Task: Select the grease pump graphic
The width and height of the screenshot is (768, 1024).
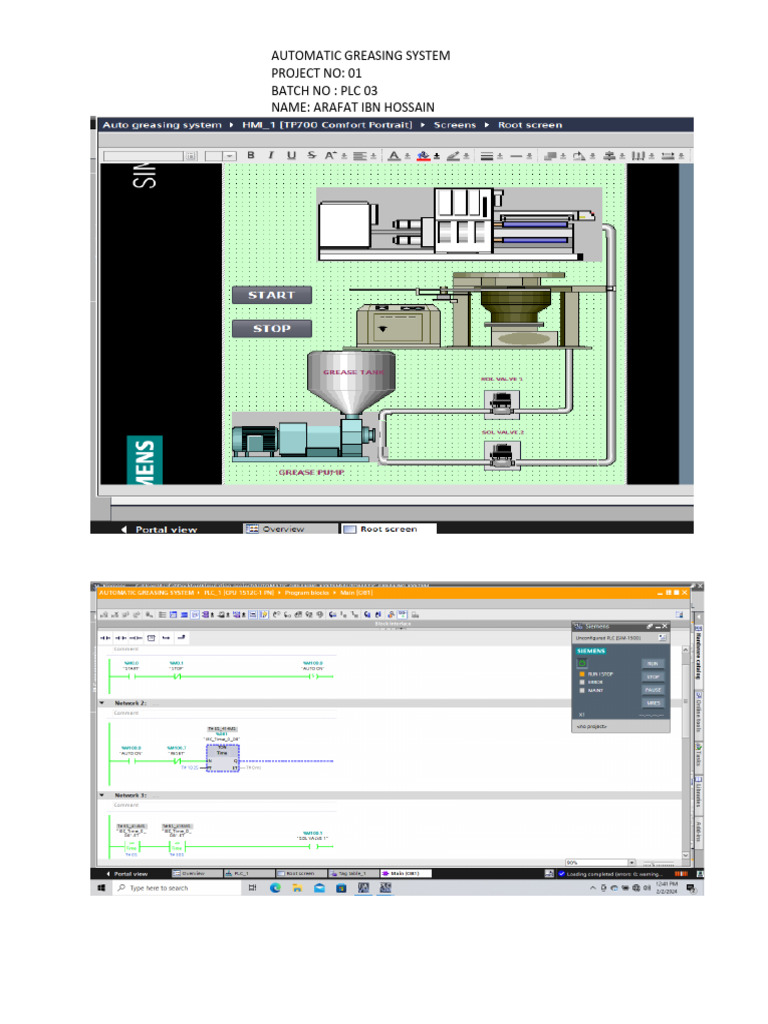Action: coord(304,439)
